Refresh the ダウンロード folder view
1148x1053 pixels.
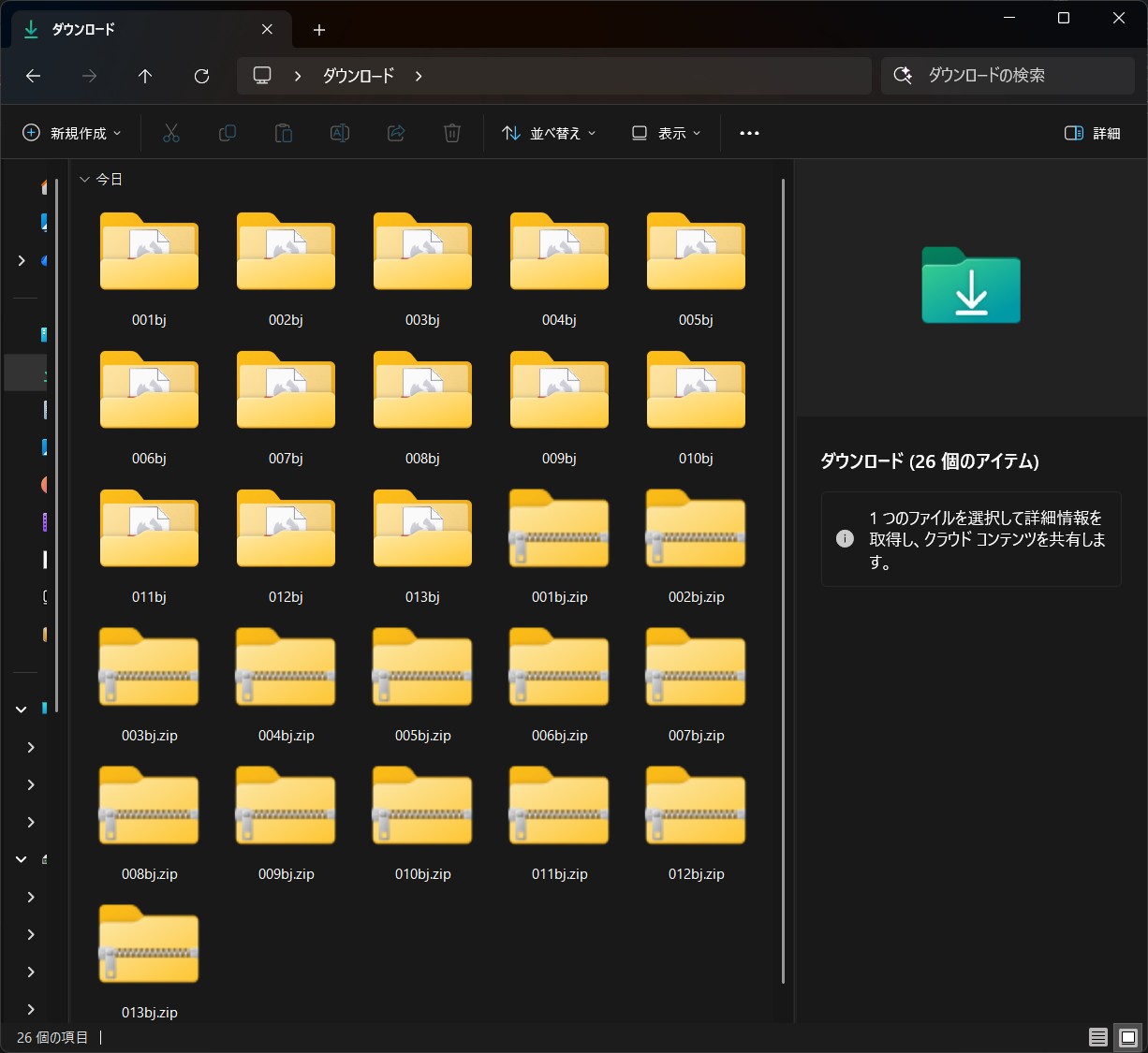click(x=201, y=76)
